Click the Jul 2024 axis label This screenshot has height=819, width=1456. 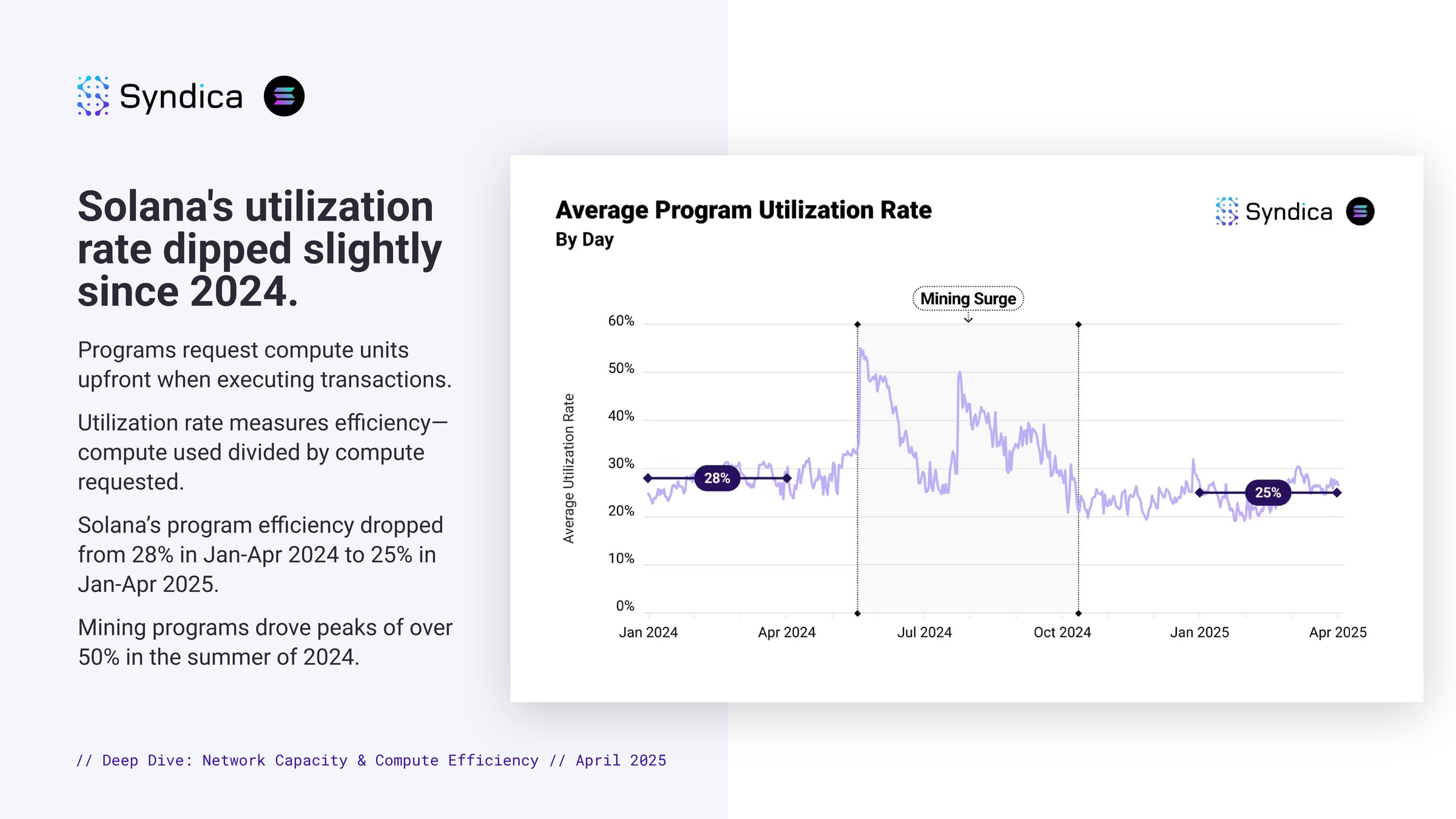tap(925, 632)
